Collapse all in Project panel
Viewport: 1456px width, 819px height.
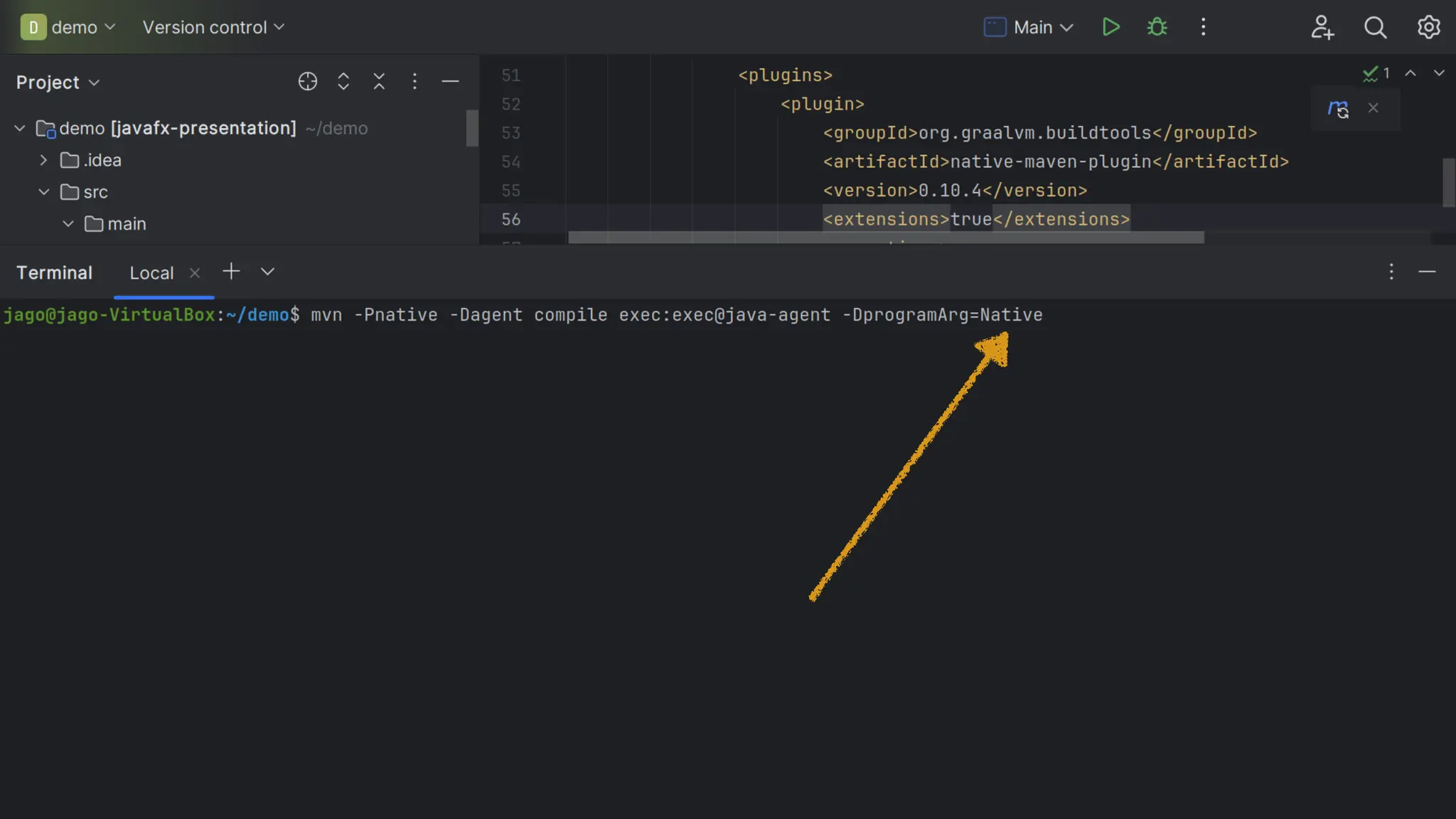click(x=379, y=82)
